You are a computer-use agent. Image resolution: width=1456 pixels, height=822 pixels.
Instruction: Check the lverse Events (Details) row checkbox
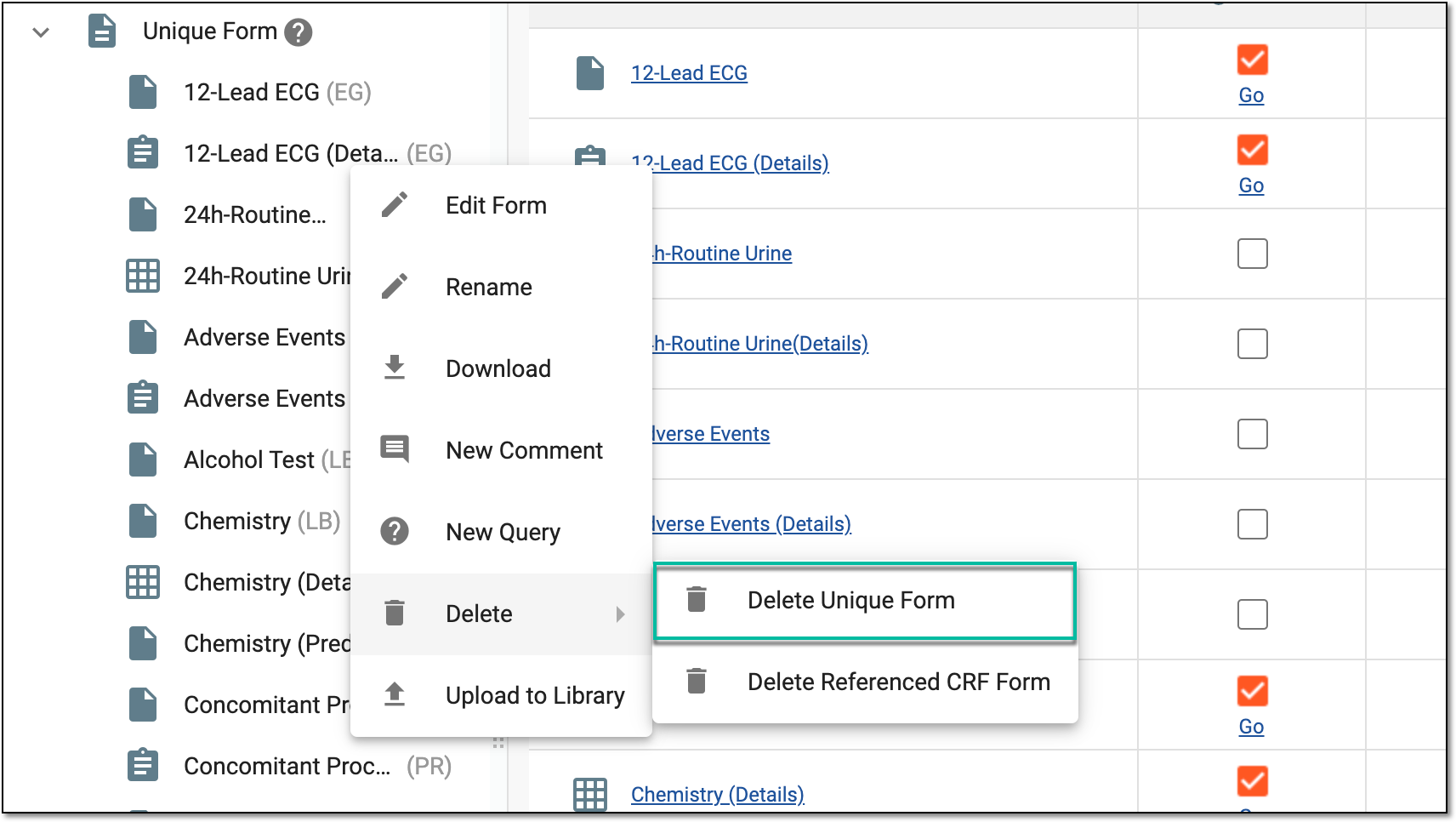point(1252,524)
